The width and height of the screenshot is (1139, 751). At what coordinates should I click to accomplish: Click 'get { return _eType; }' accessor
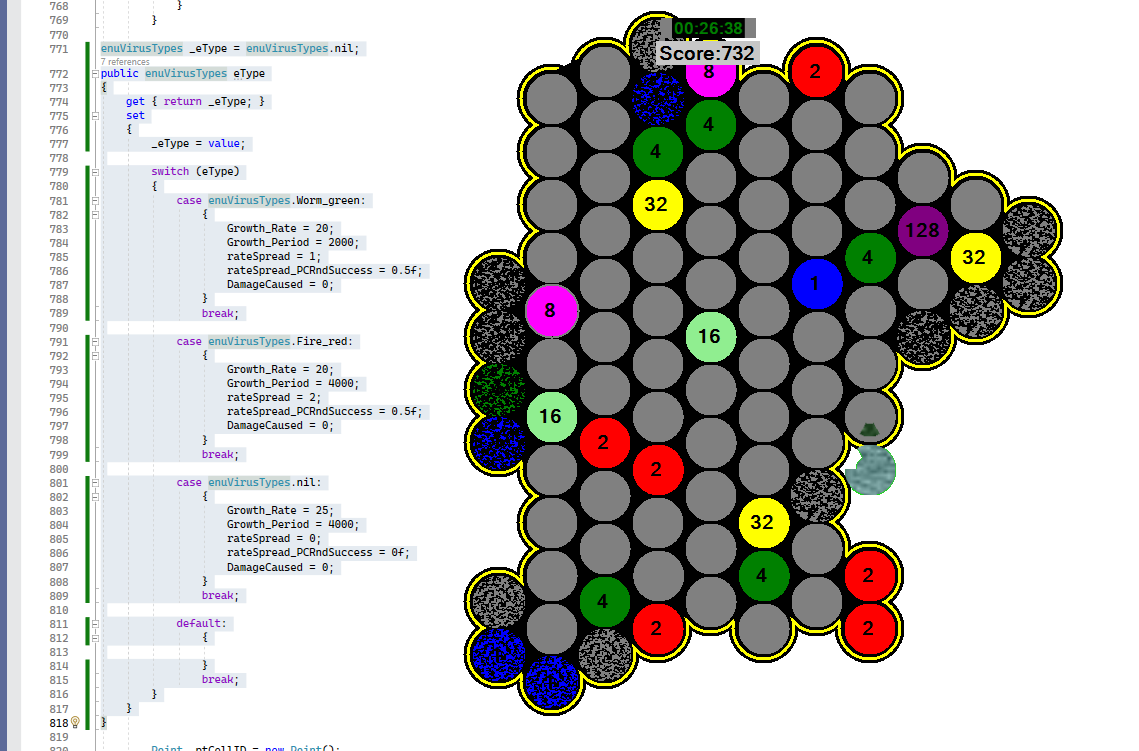pos(195,102)
